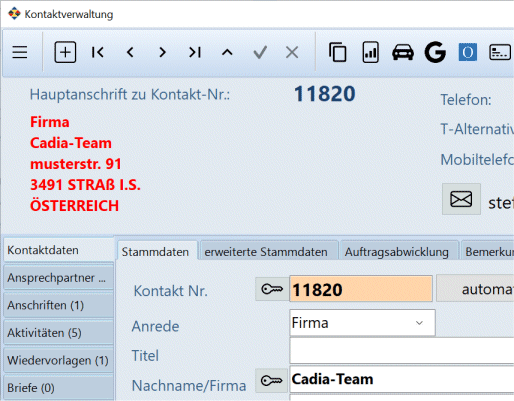
Task: Add a new contact record
Action: (x=65, y=52)
